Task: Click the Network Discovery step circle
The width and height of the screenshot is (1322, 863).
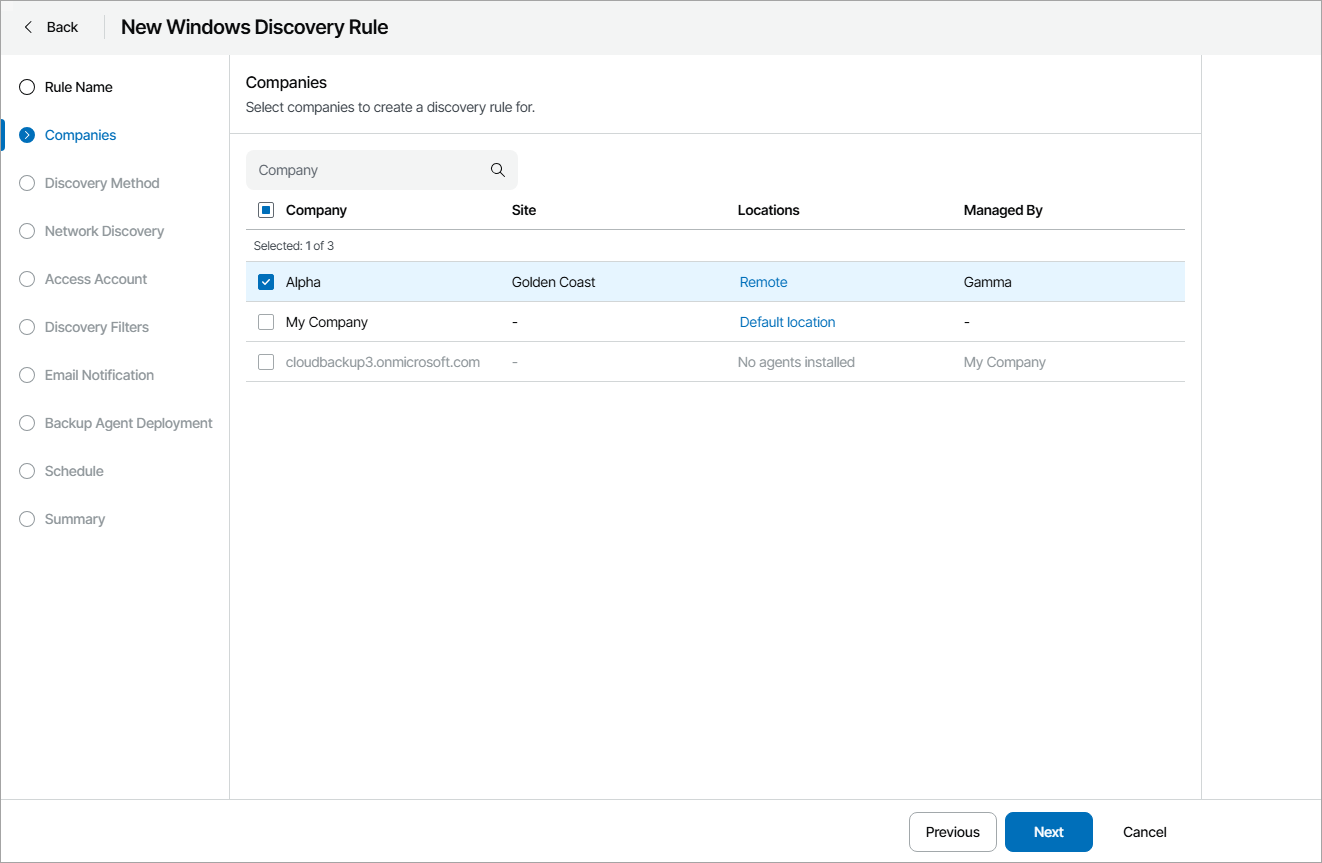Action: 27,231
